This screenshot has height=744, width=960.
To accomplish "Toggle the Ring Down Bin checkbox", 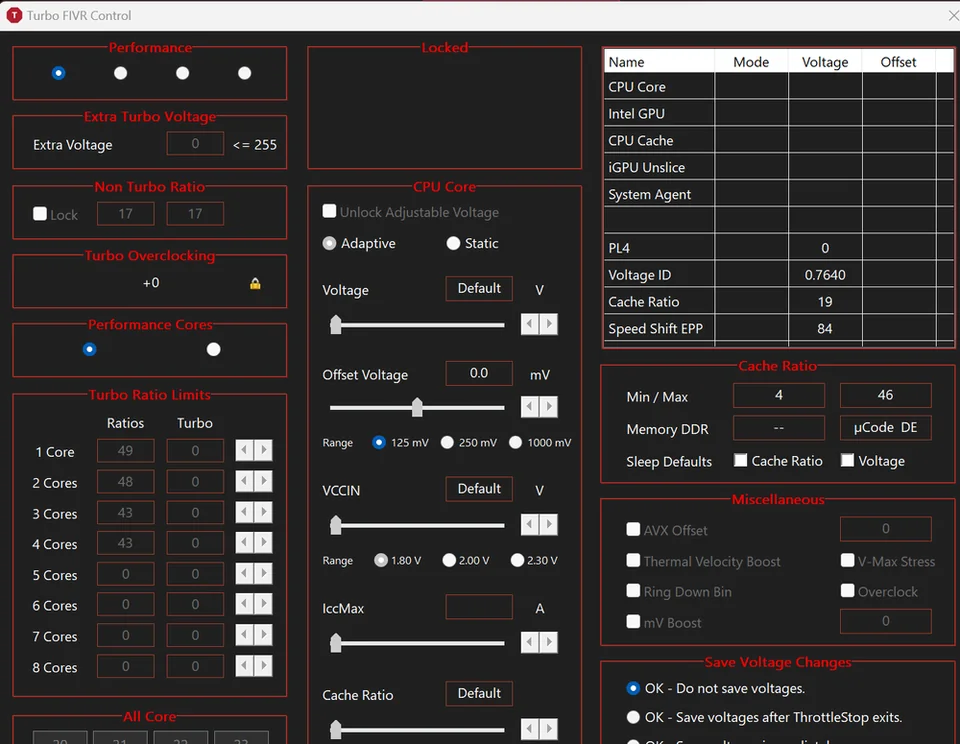I will [x=633, y=590].
